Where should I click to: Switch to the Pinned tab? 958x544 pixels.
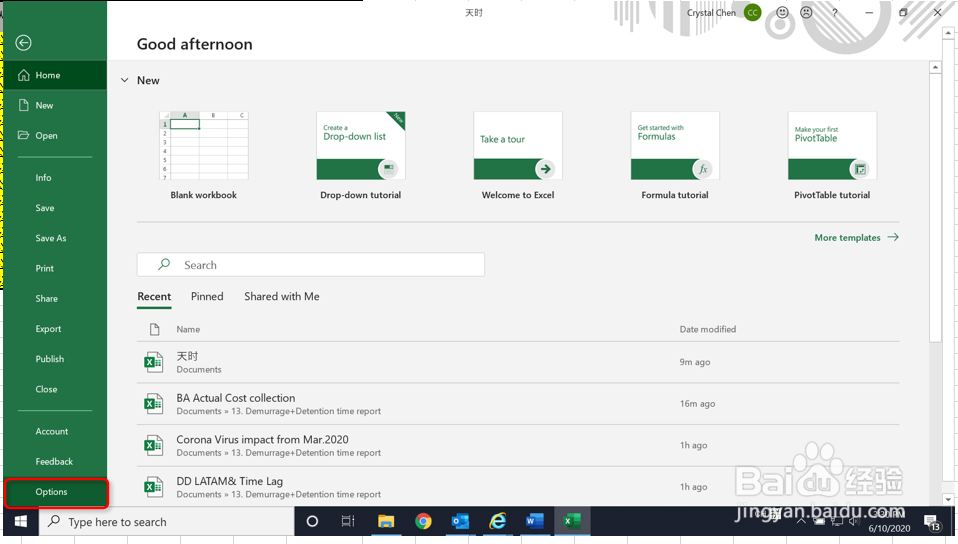click(x=207, y=296)
